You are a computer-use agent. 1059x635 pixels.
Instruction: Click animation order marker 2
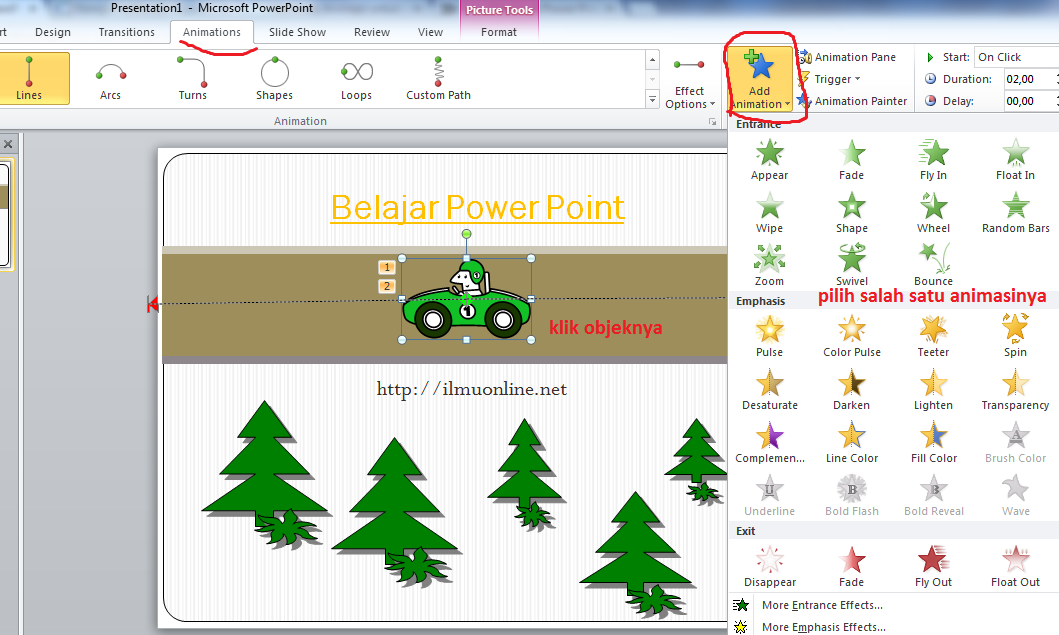(387, 286)
